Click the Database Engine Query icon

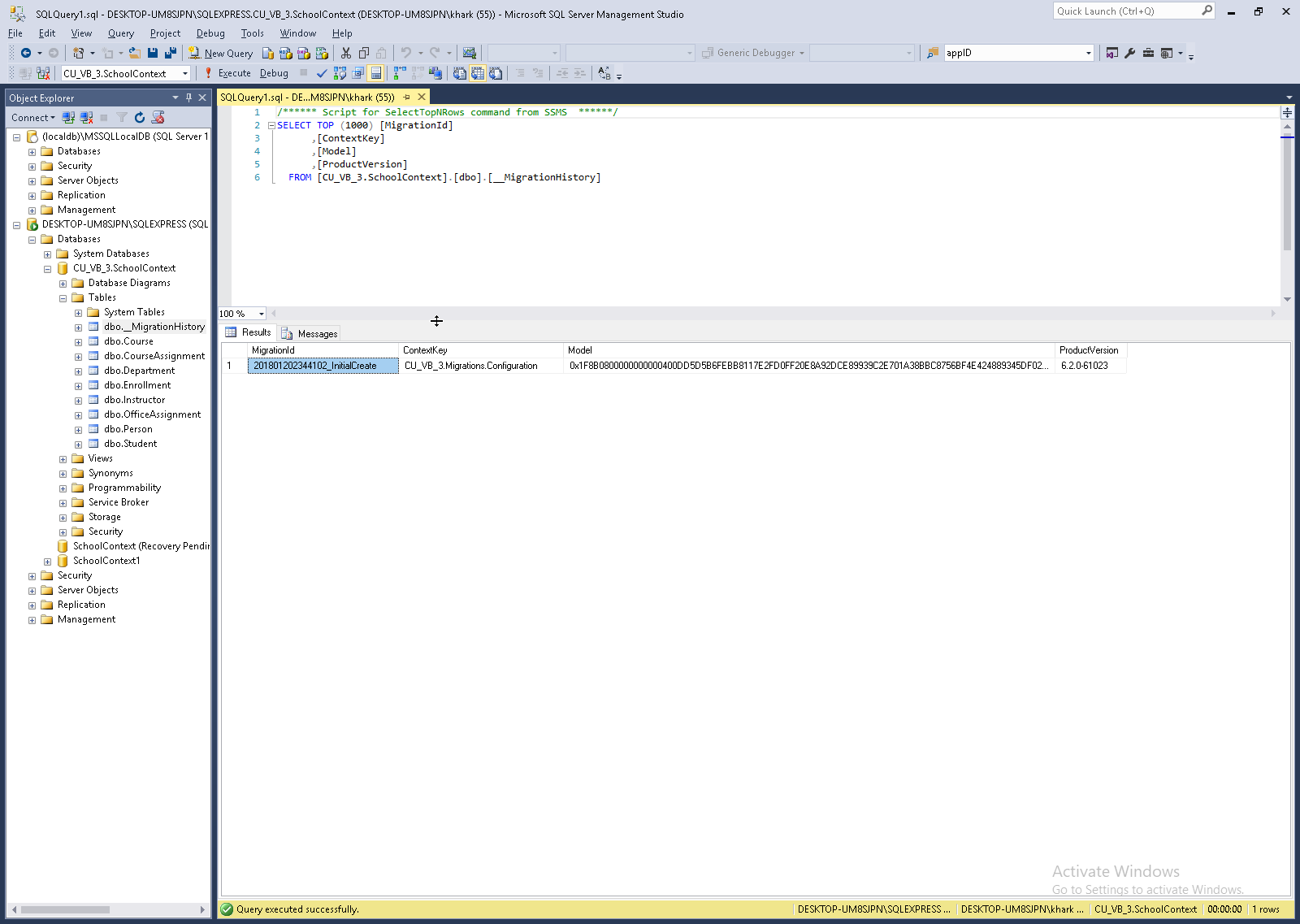click(x=268, y=53)
